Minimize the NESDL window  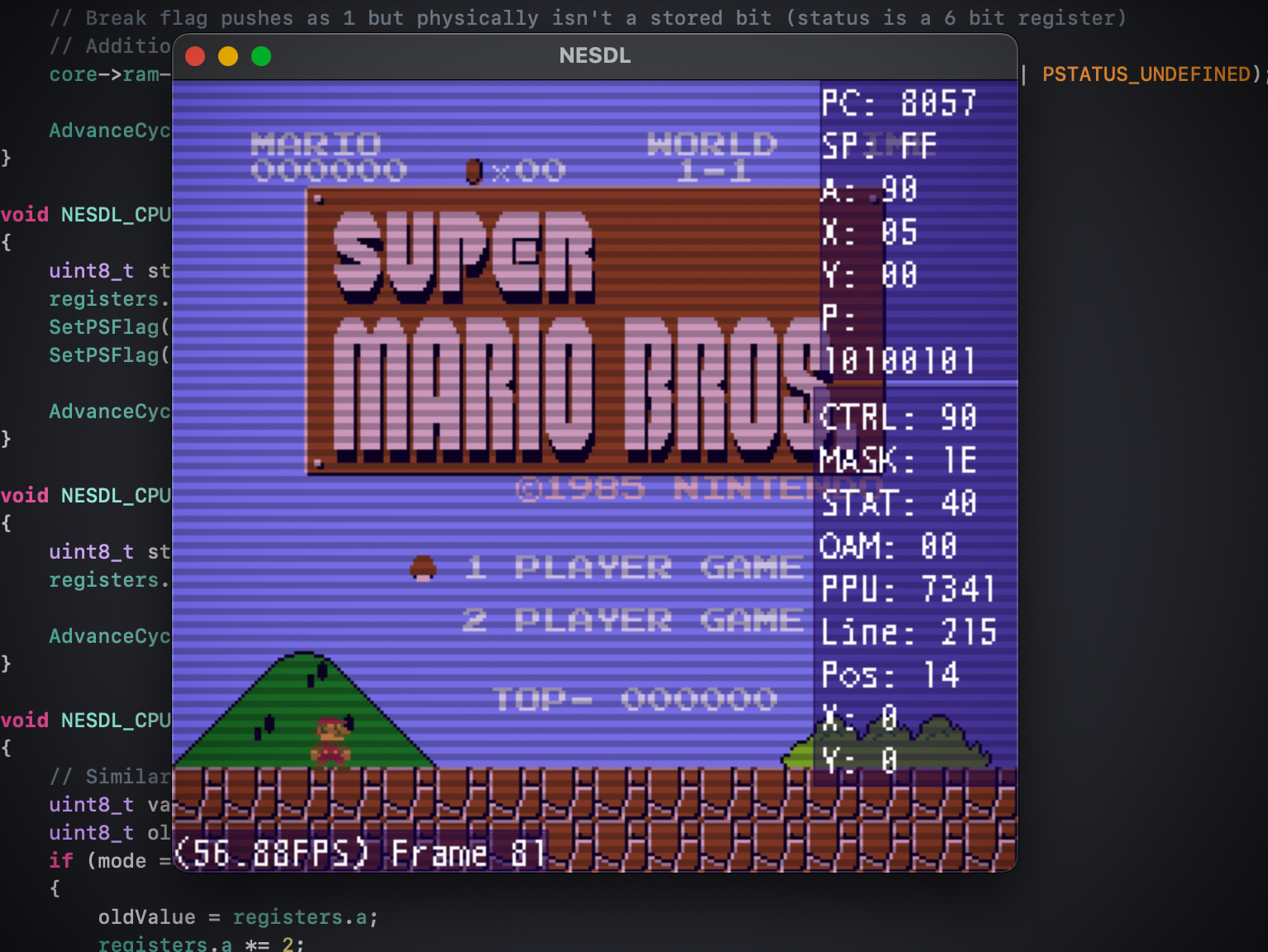coord(228,56)
